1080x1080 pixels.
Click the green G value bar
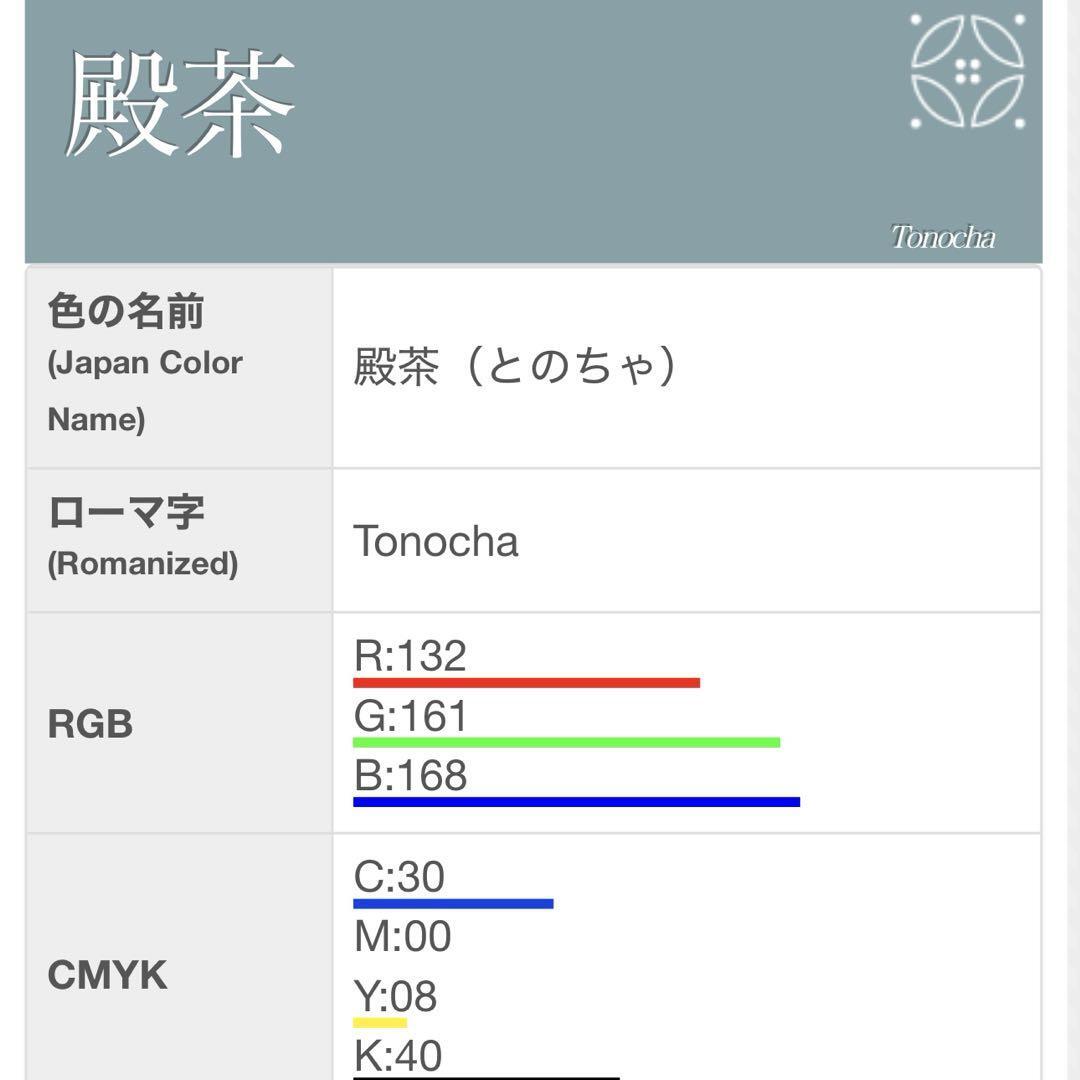566,742
